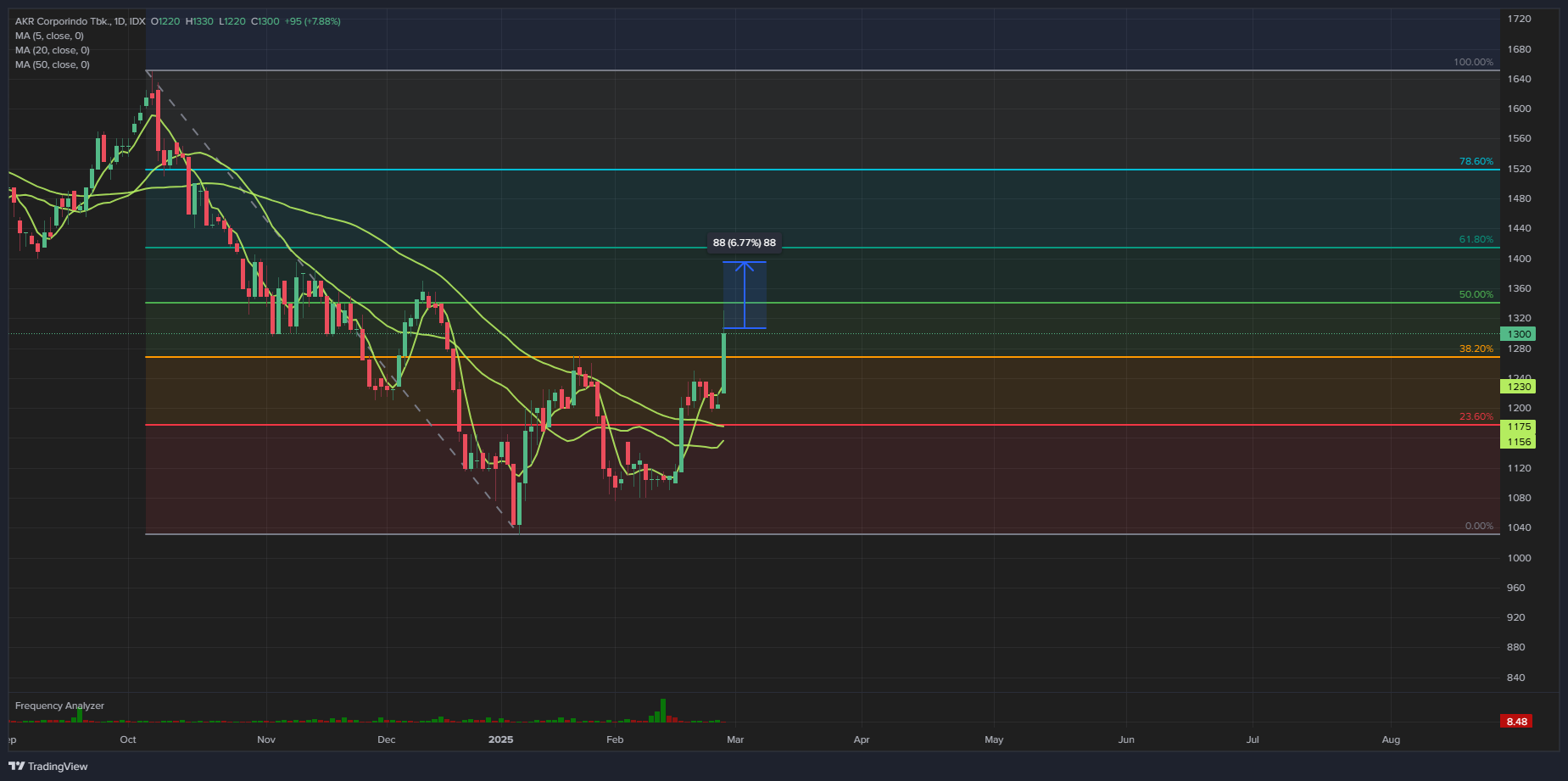Viewport: 1568px width, 781px height.
Task: Toggle visibility of MA (20, close, 0)
Action: tap(51, 50)
